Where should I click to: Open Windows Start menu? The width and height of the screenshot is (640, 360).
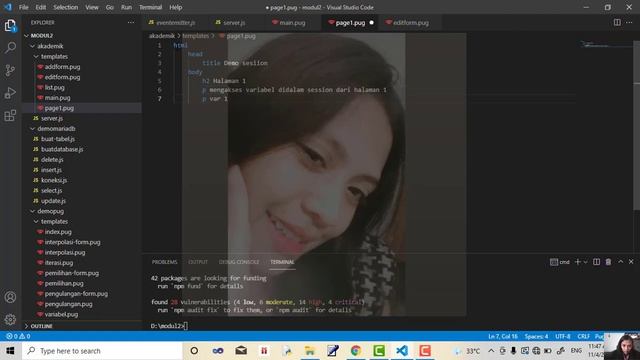(10, 351)
